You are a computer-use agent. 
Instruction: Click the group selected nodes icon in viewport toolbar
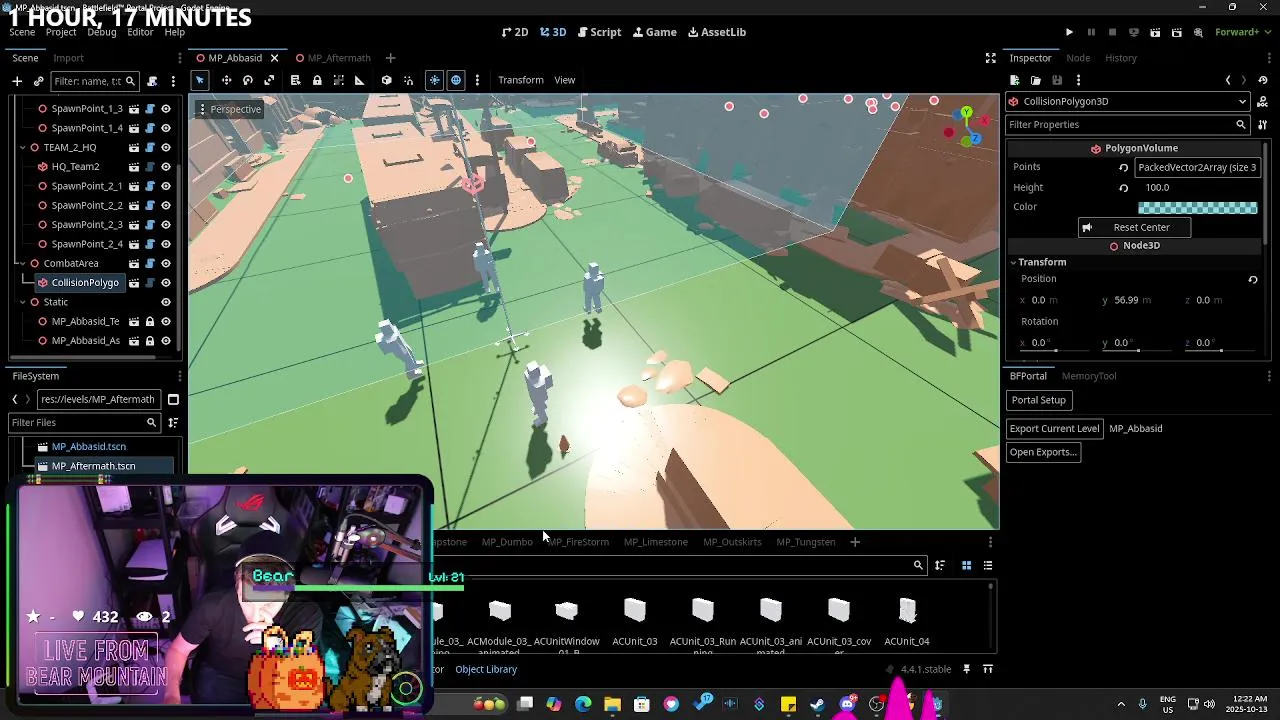tap(338, 80)
